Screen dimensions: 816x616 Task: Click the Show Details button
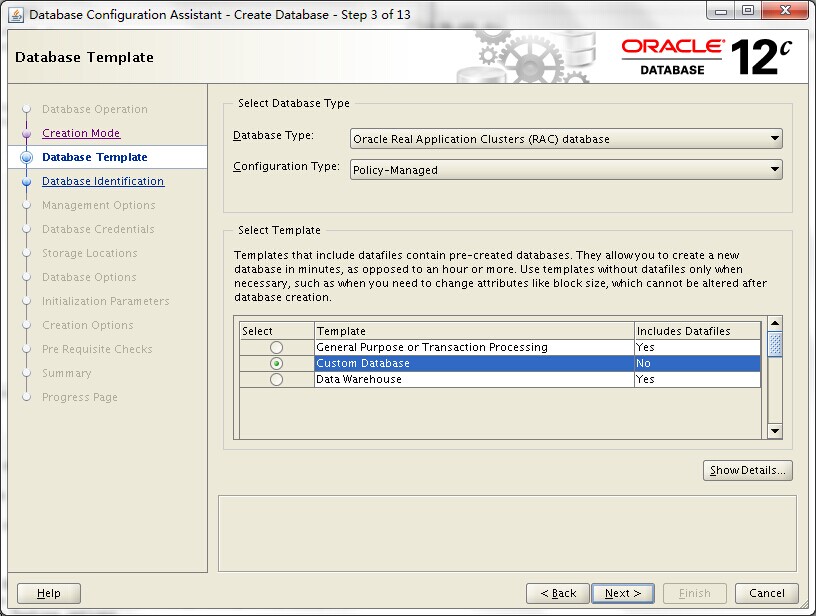(747, 470)
